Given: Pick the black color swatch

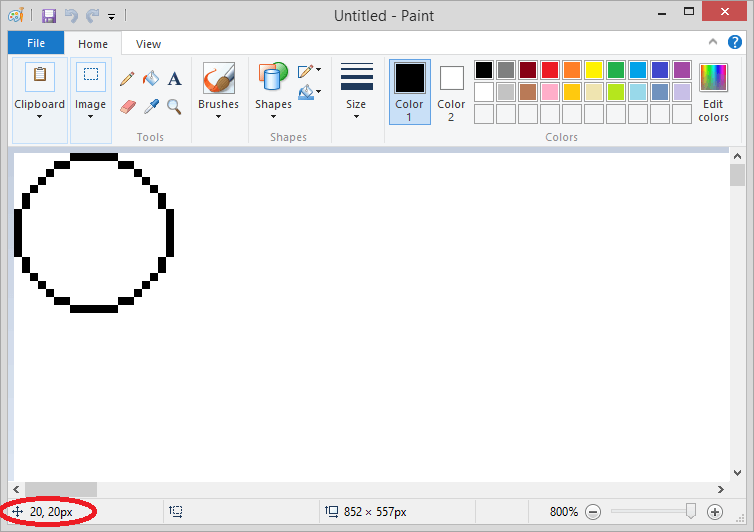Looking at the screenshot, I should [x=484, y=70].
